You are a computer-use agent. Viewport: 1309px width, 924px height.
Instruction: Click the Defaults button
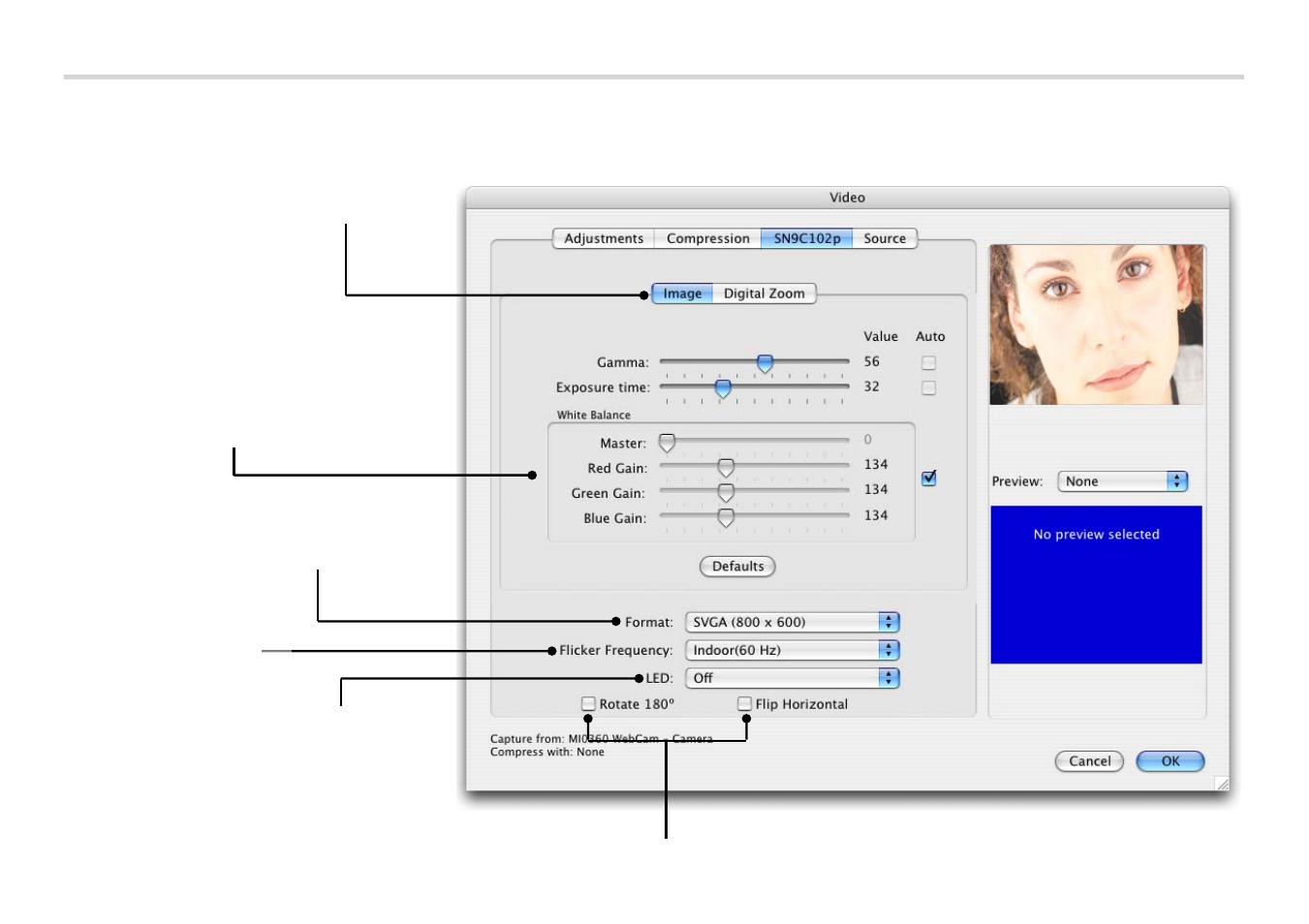(x=737, y=567)
